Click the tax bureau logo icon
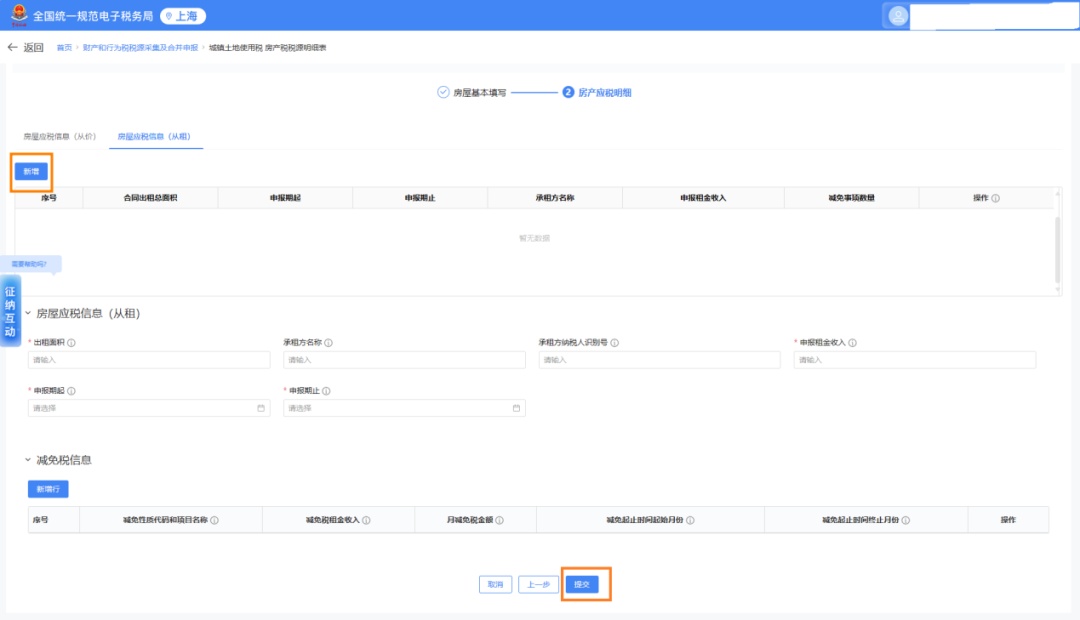 19,15
